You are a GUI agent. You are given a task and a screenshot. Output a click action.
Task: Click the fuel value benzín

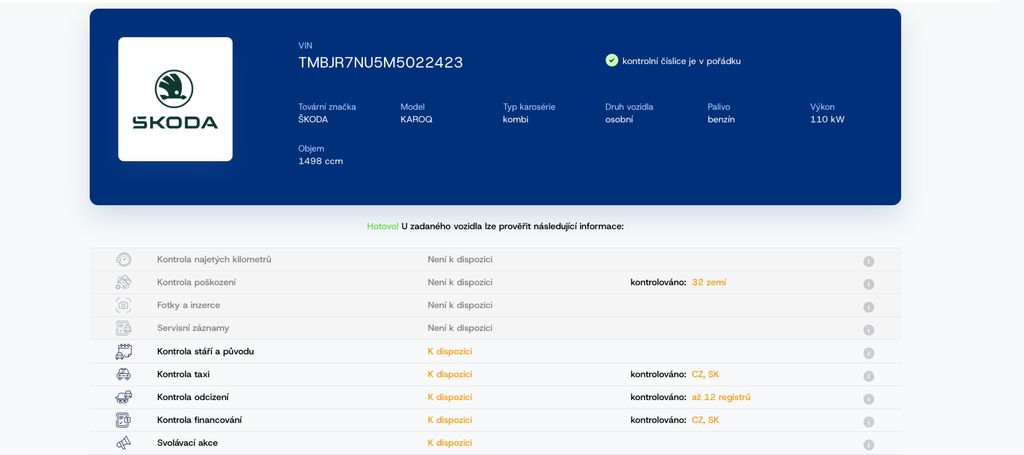click(721, 119)
